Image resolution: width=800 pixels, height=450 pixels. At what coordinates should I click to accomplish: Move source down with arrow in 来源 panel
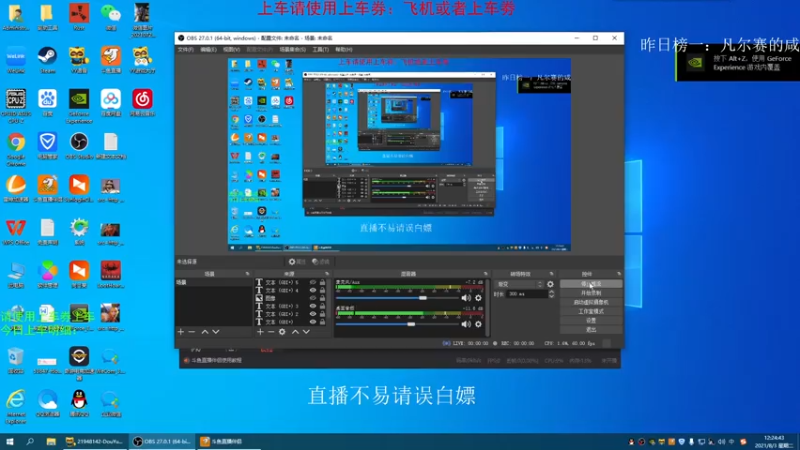pyautogui.click(x=306, y=332)
